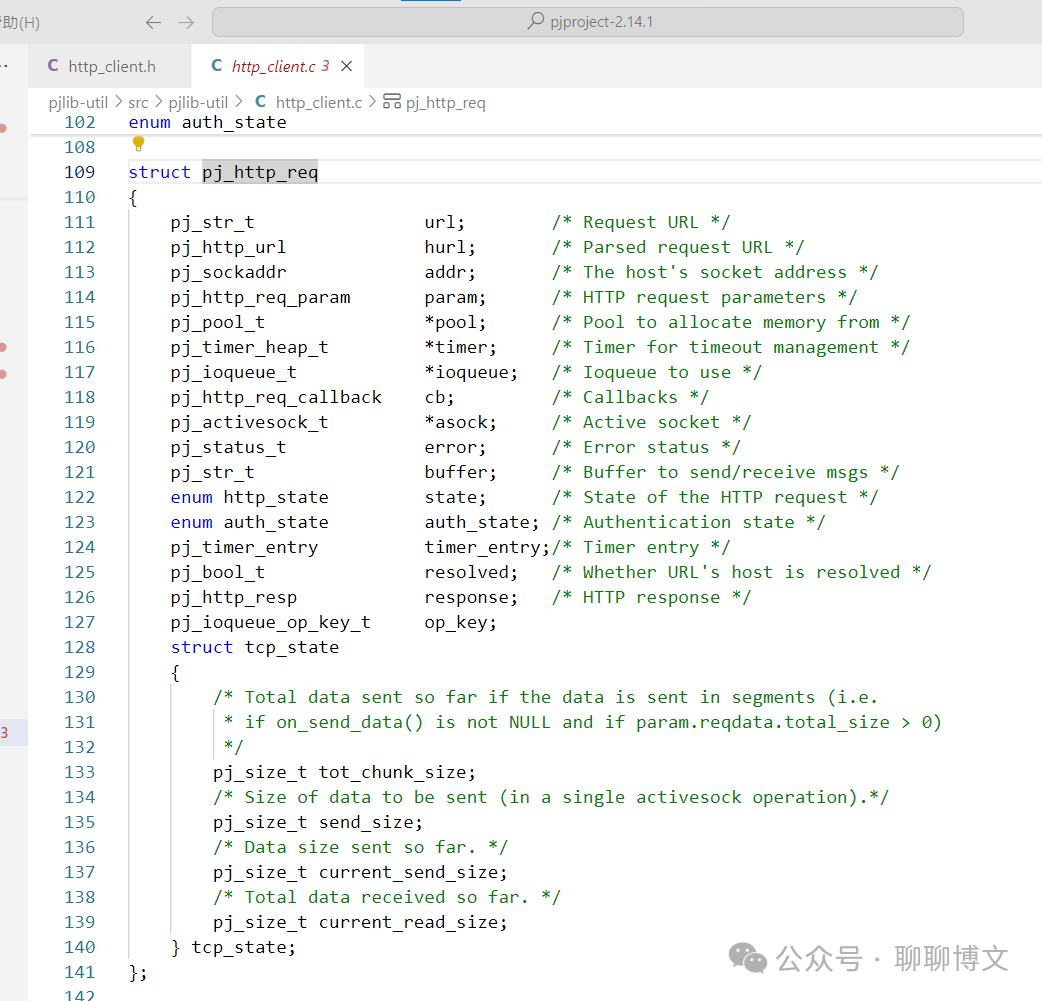The height and width of the screenshot is (1001, 1042).
Task: Click the closing } tcp_state; line
Action: pos(233,947)
